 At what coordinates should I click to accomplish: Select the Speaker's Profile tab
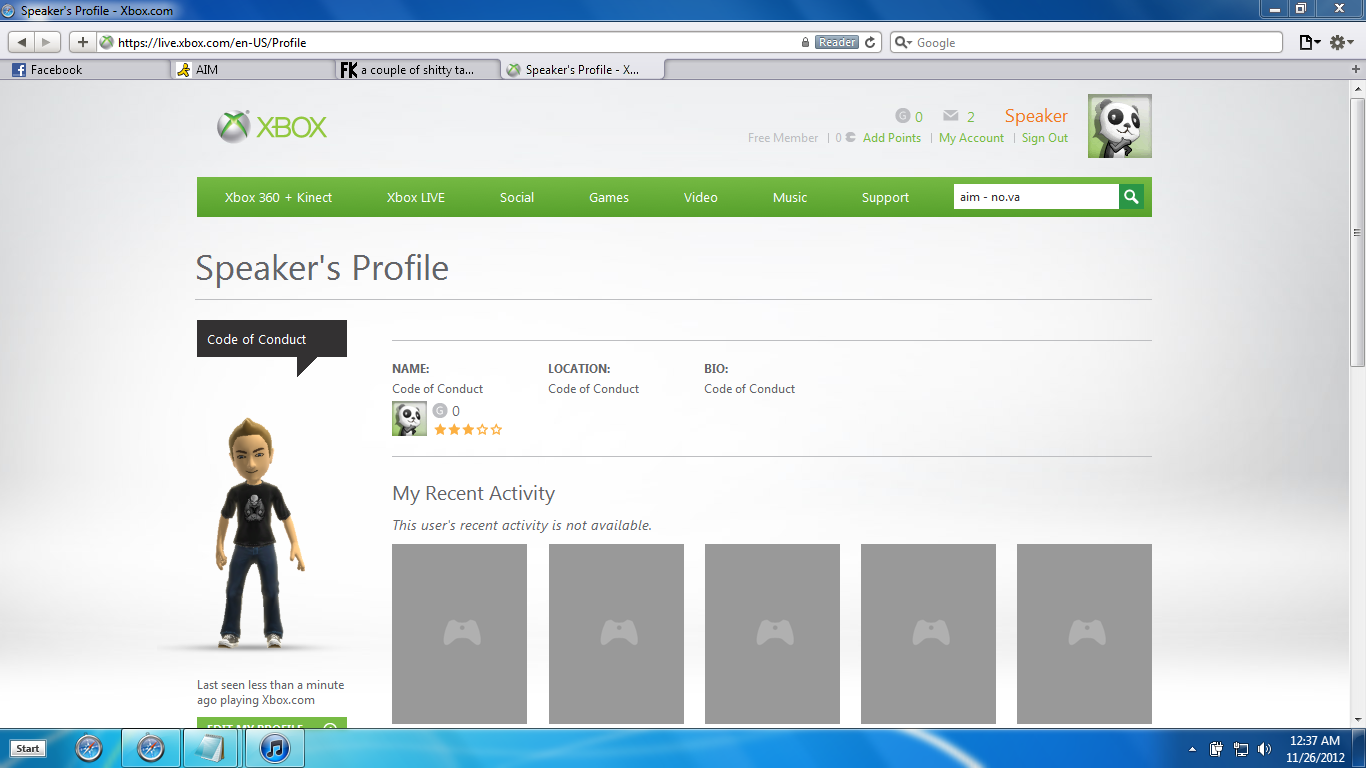click(x=581, y=70)
